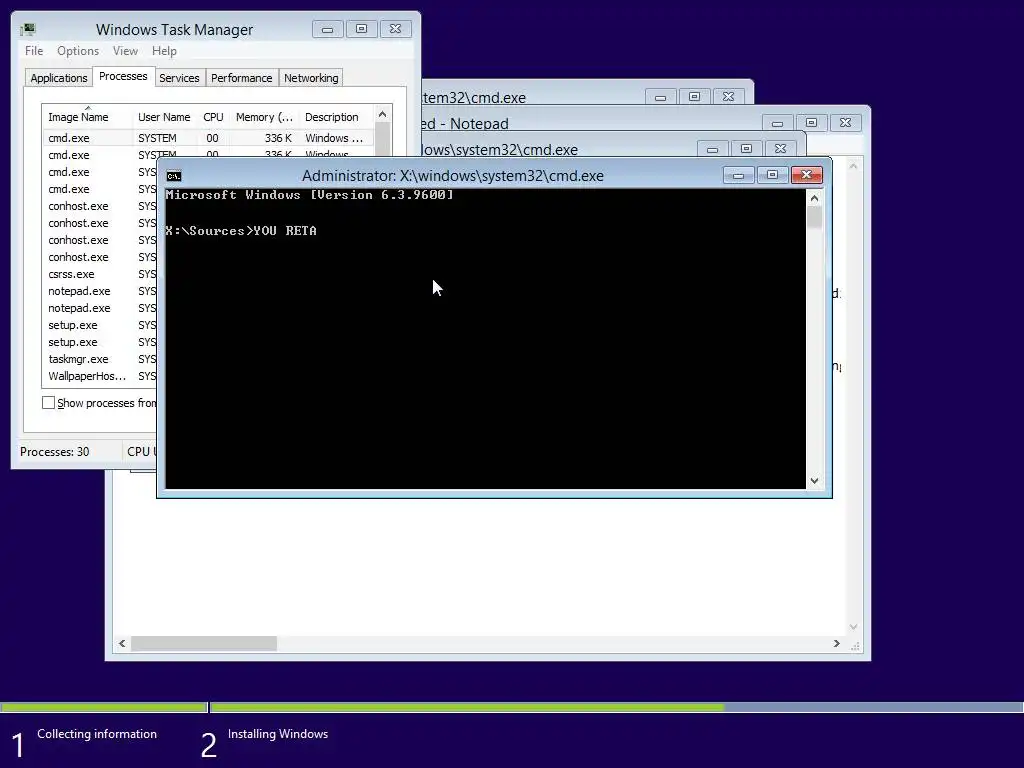Select the first setup.exe process row
The image size is (1024, 768).
pos(101,325)
